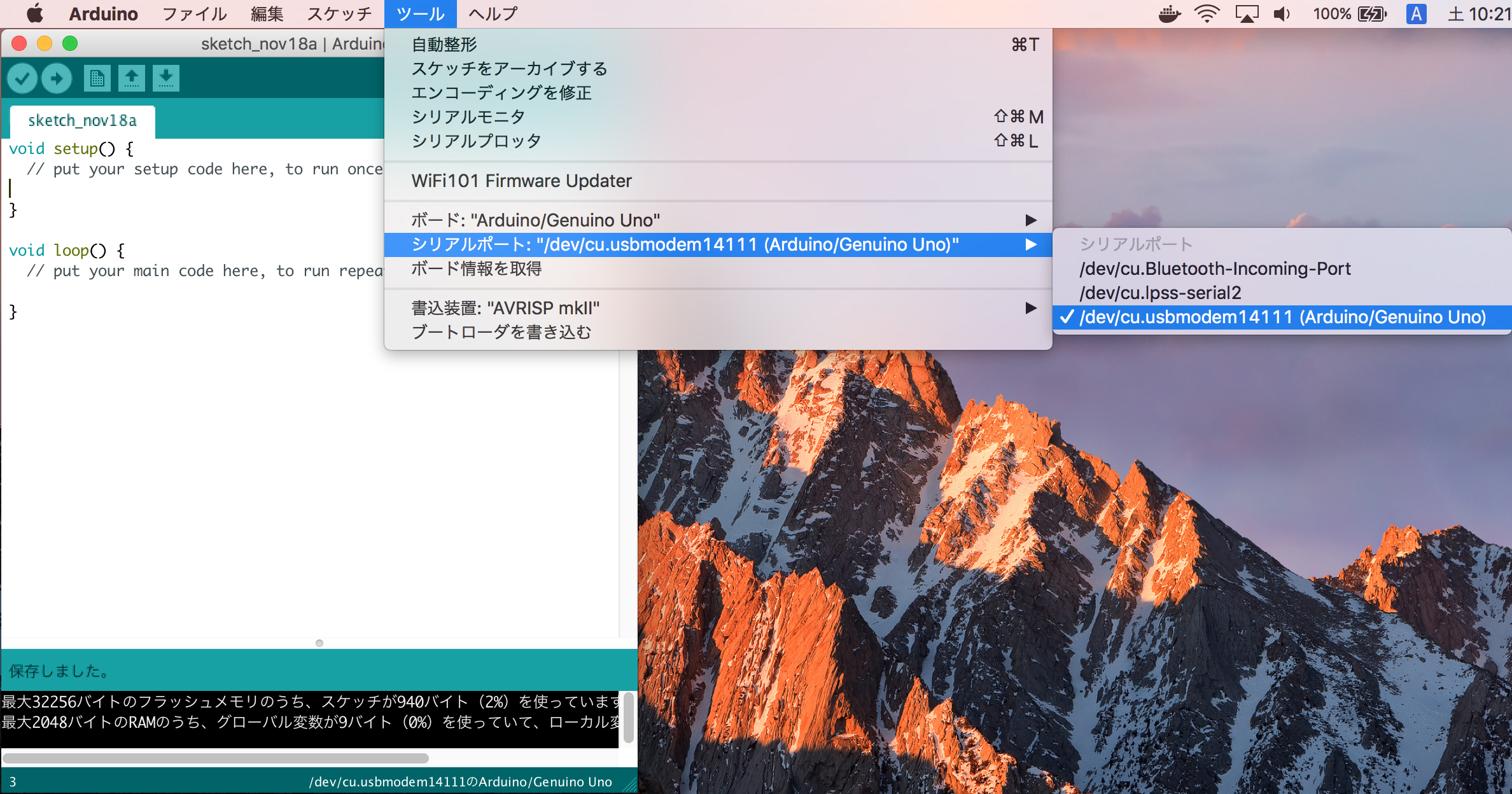Open a sketch with the up-arrow icon

coord(131,79)
